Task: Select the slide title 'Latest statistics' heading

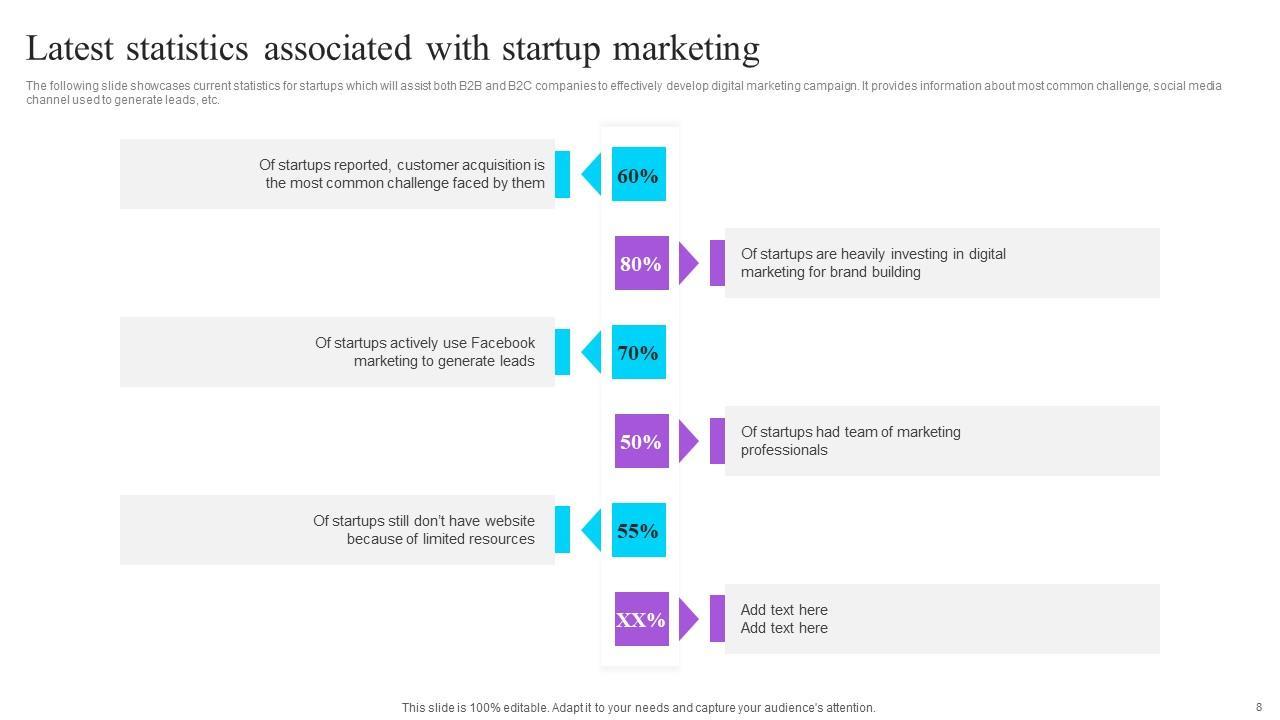Action: coord(393,48)
